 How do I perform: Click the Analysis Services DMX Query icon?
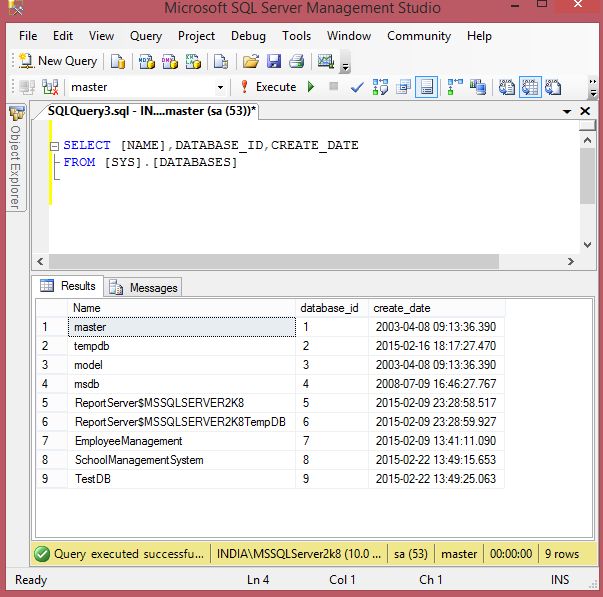coord(170,61)
